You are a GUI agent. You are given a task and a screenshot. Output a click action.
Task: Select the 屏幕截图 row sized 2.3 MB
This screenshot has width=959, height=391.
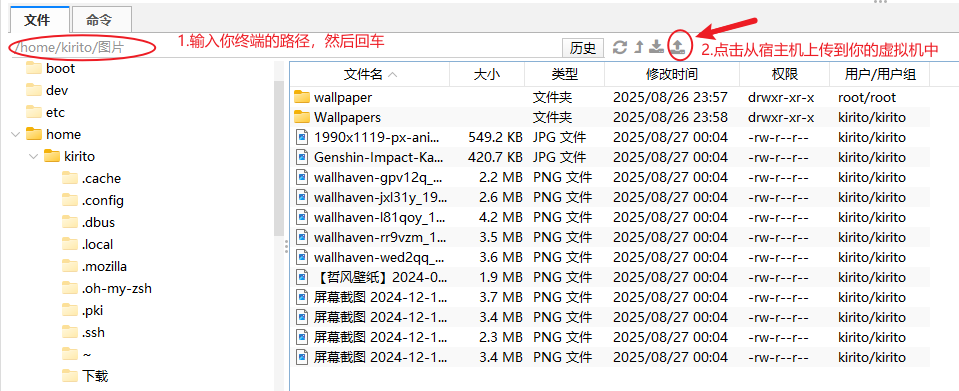pos(610,337)
